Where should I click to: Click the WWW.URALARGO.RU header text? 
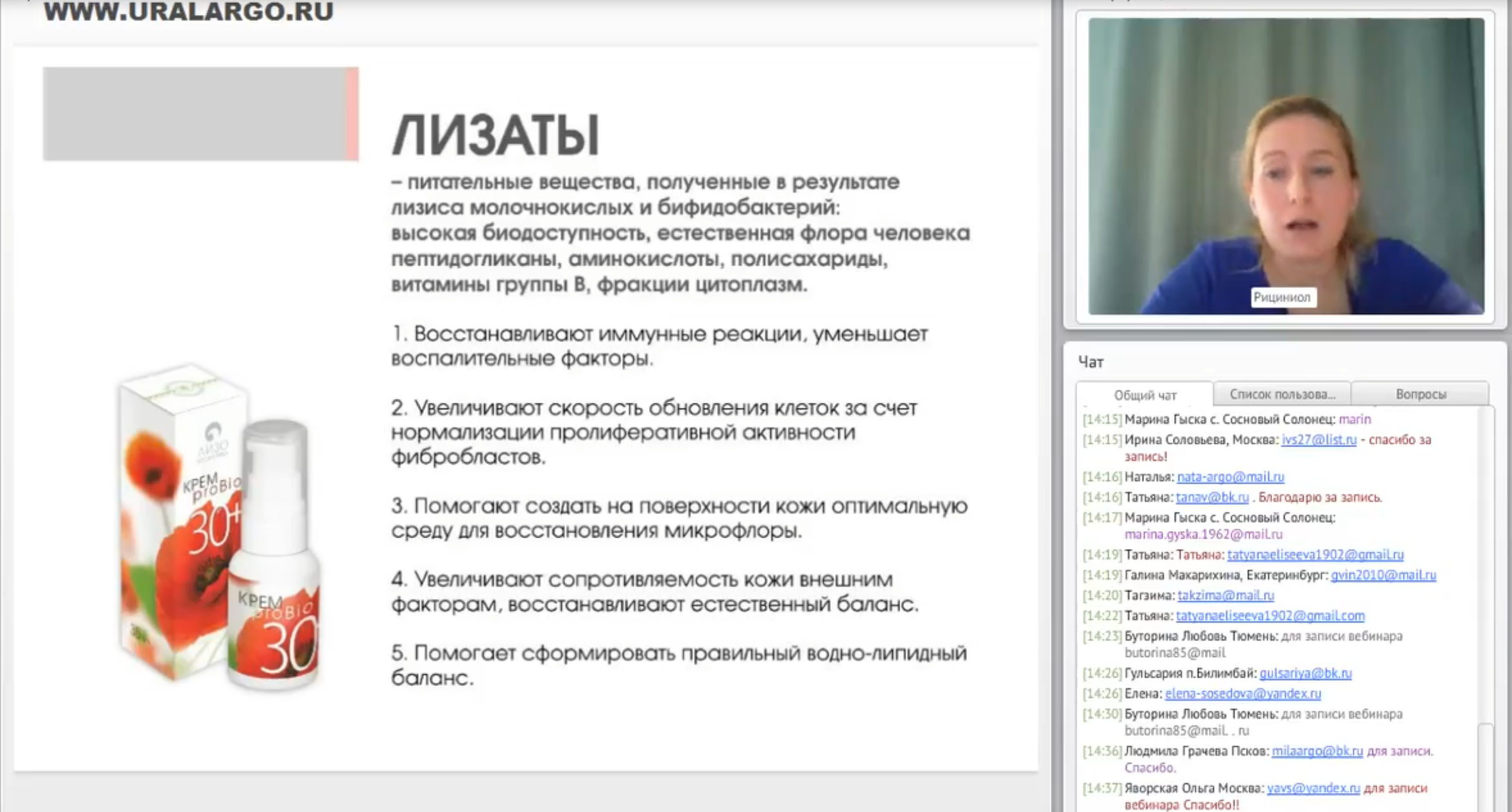[x=189, y=12]
